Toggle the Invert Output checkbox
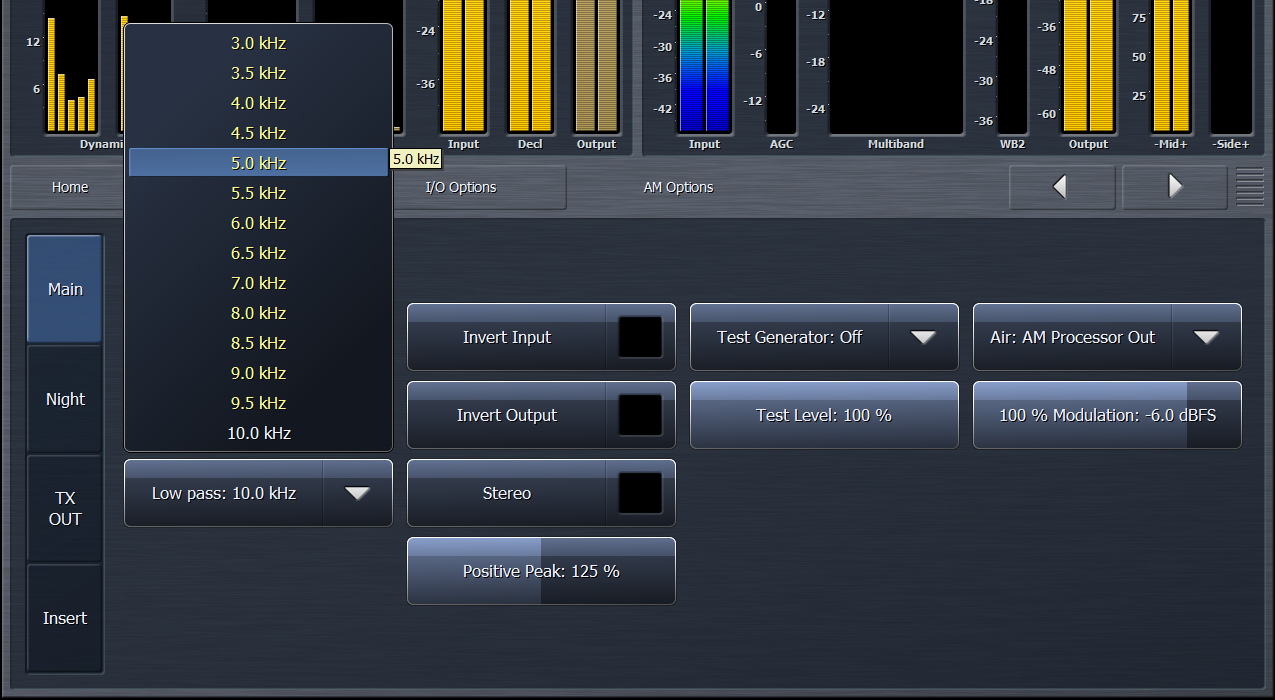The width and height of the screenshot is (1275, 700). tap(640, 415)
